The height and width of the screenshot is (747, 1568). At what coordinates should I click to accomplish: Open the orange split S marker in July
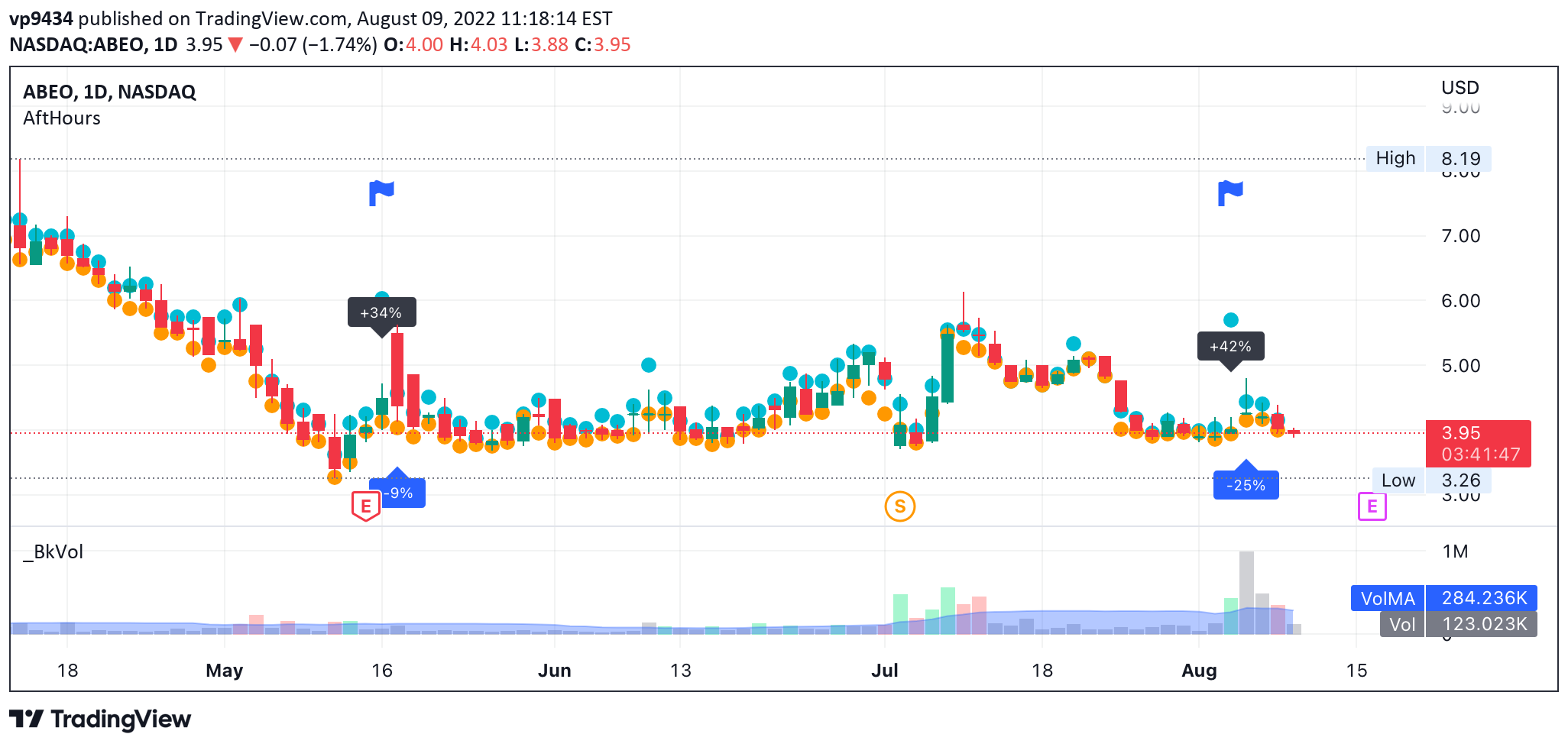pyautogui.click(x=900, y=506)
